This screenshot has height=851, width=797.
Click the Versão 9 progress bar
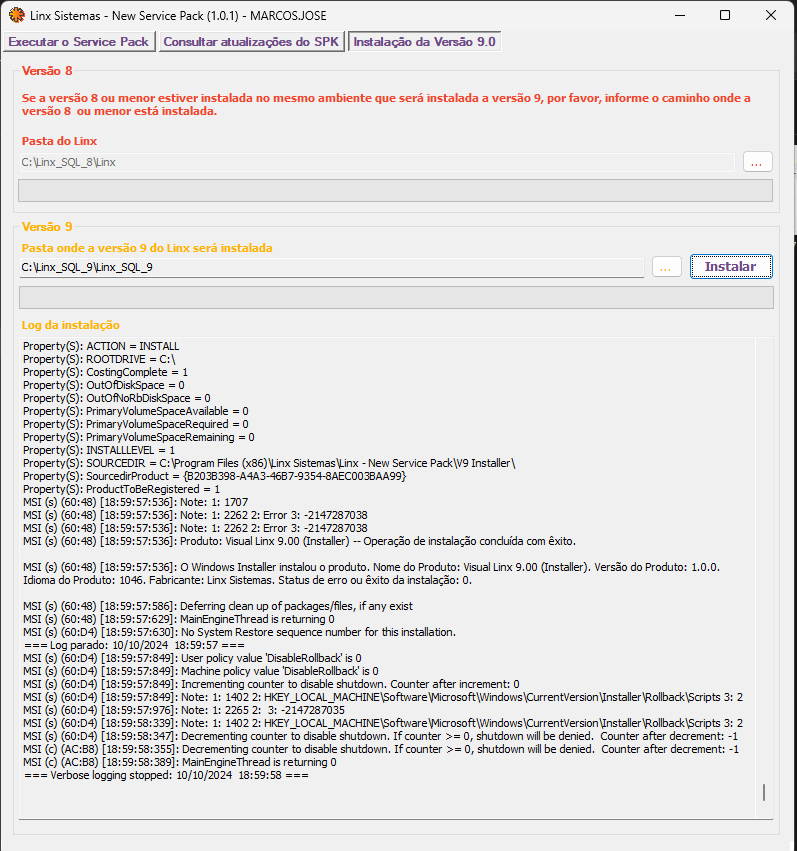pos(396,297)
